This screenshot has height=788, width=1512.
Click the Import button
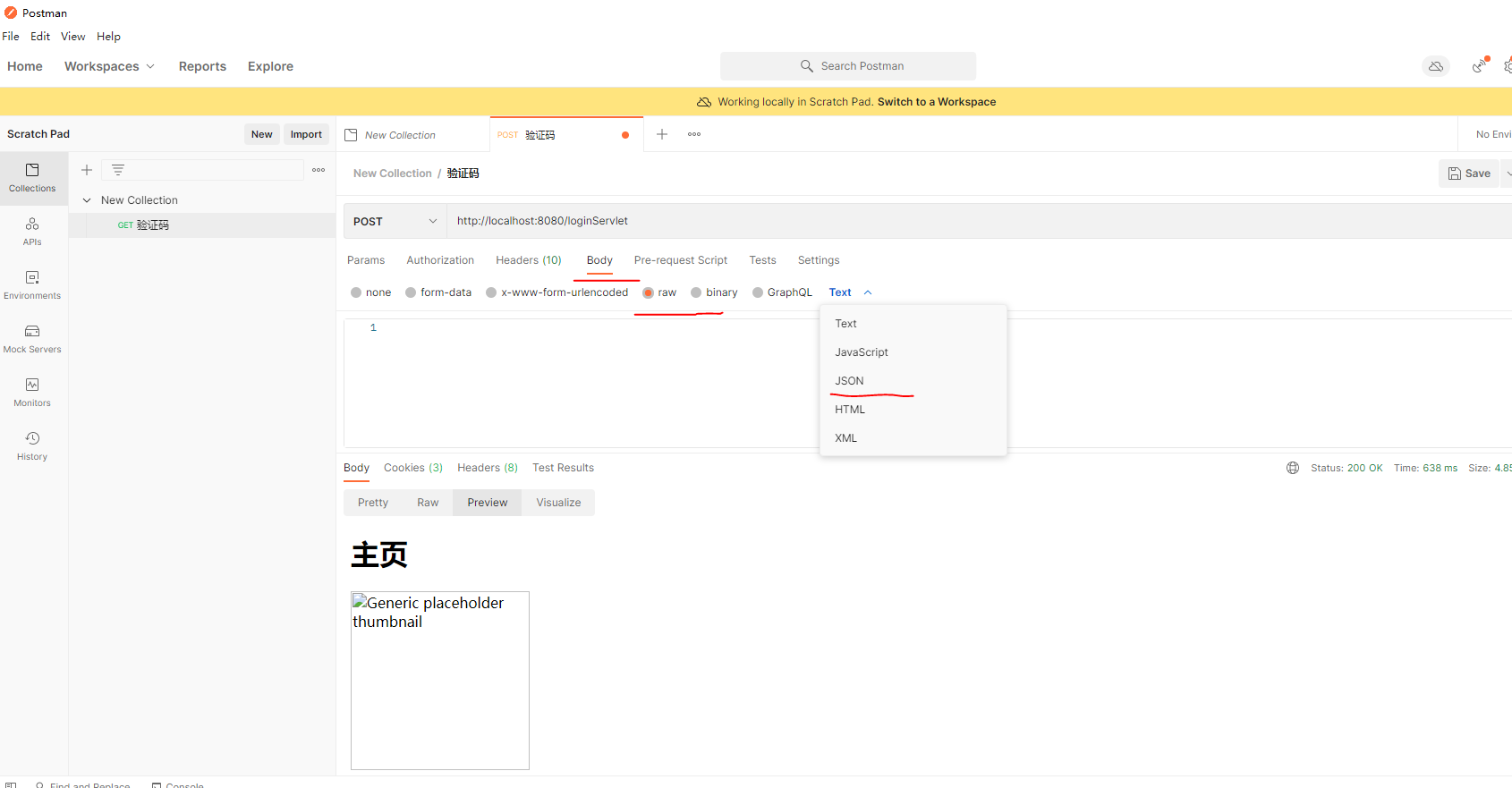306,134
